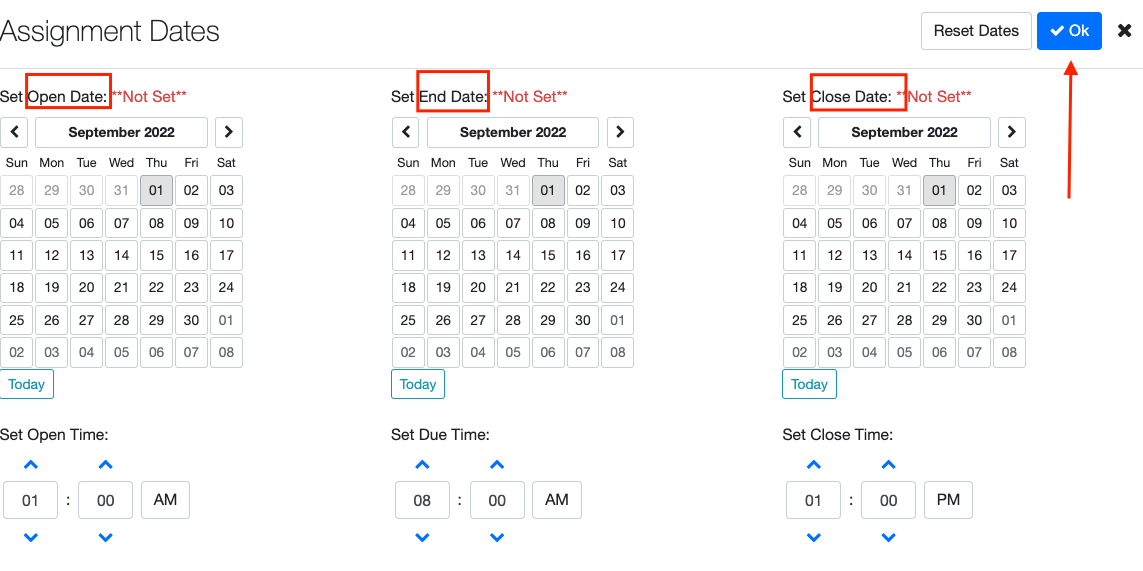
Task: Select day 30 in the Close Date calendar
Action: pos(974,320)
